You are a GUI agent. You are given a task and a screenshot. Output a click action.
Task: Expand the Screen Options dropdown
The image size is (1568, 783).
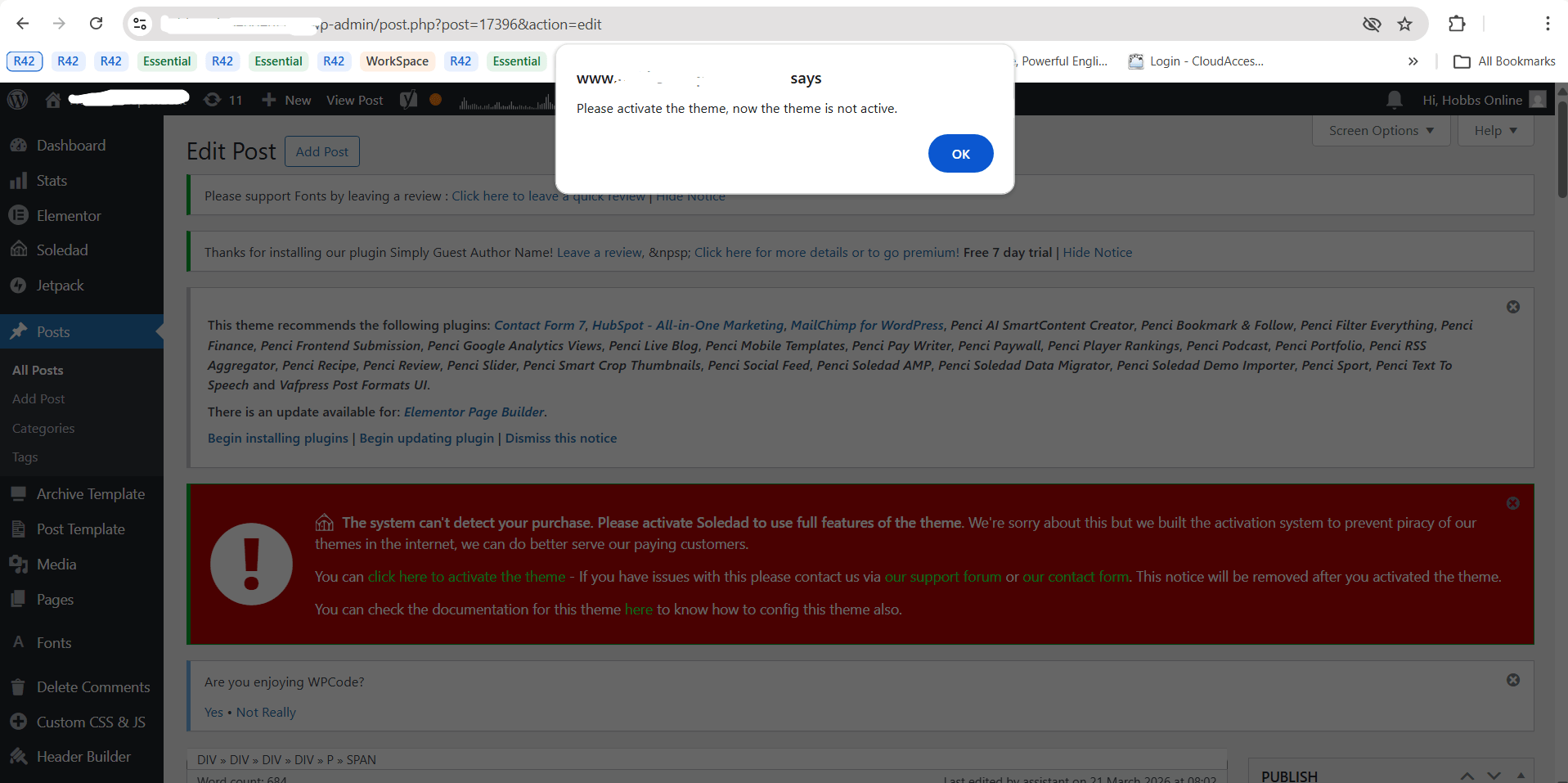pyautogui.click(x=1381, y=131)
